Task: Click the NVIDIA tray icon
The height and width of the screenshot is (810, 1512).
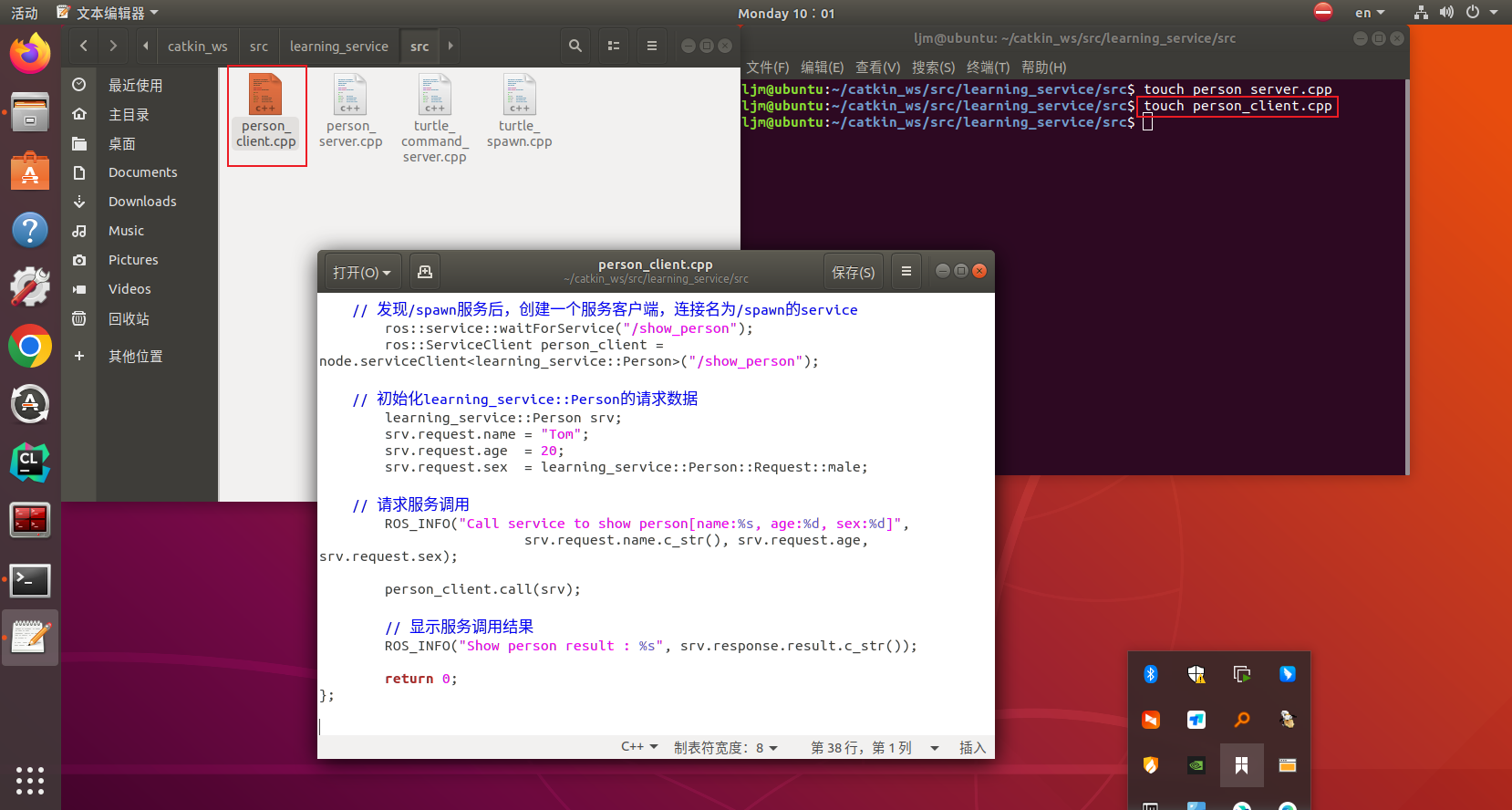Action: coord(1196,765)
